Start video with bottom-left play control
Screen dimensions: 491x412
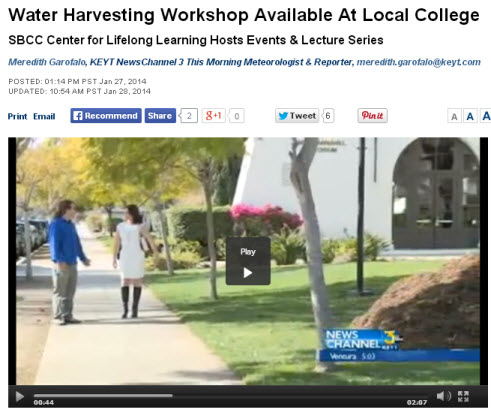point(20,397)
